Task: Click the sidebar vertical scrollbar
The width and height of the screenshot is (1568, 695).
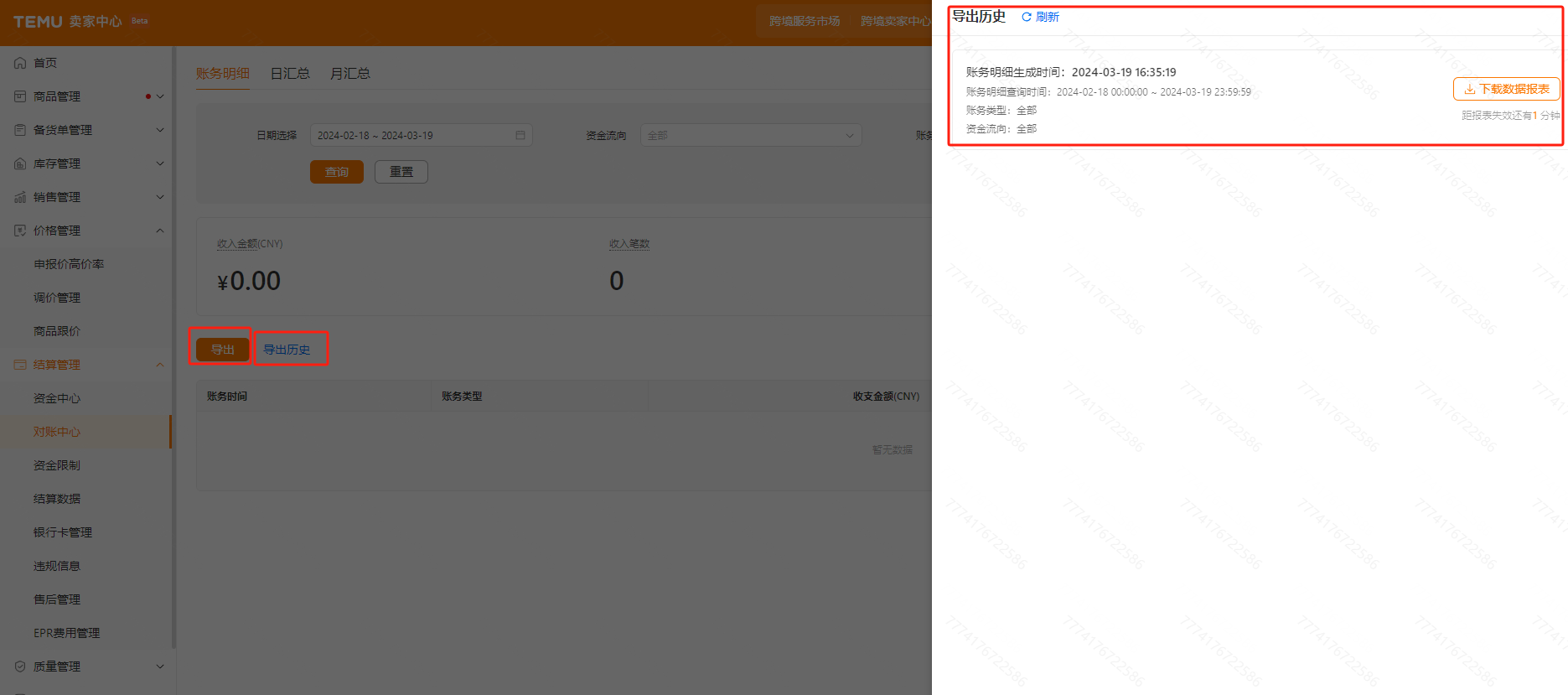Action: 173,348
